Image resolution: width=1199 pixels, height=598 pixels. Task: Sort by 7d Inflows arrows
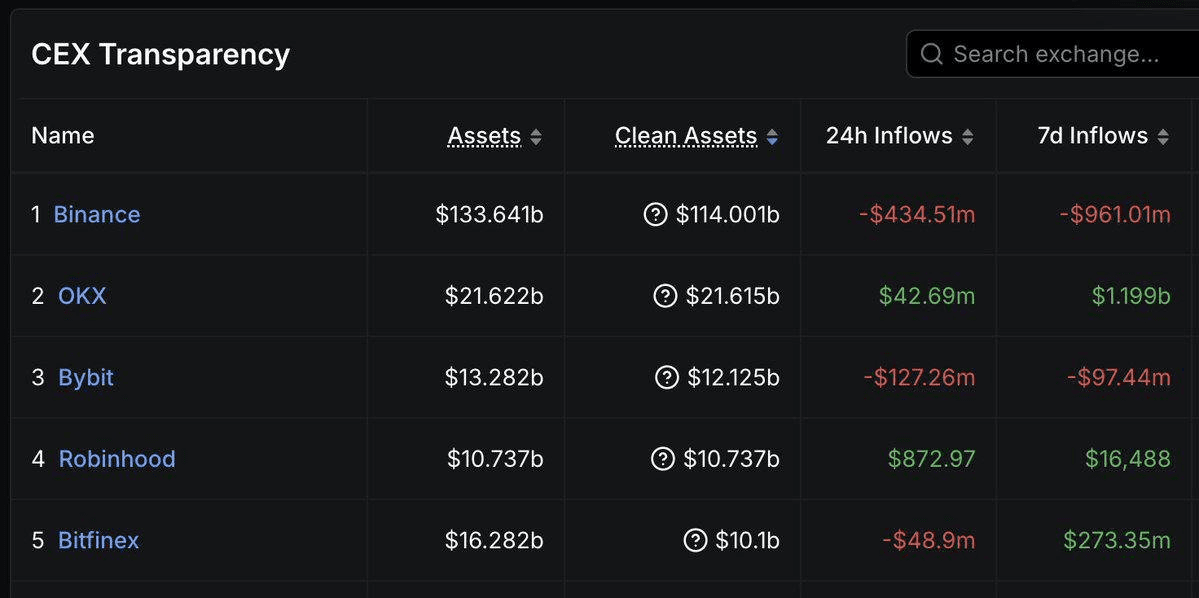point(1163,137)
